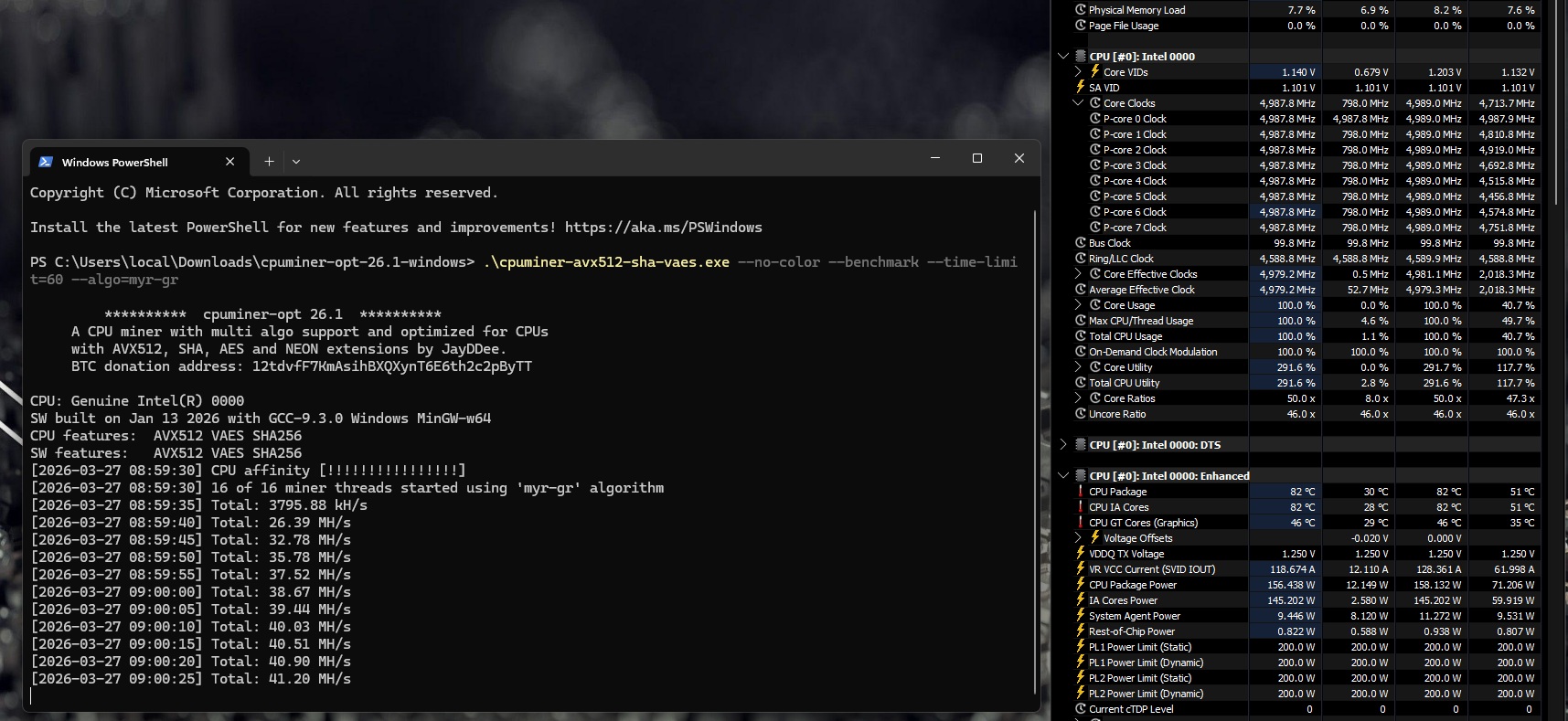Screen dimensions: 1568x721
Task: Click the chip icon of CPU [#0]: Intel 0000
Action: (1081, 57)
